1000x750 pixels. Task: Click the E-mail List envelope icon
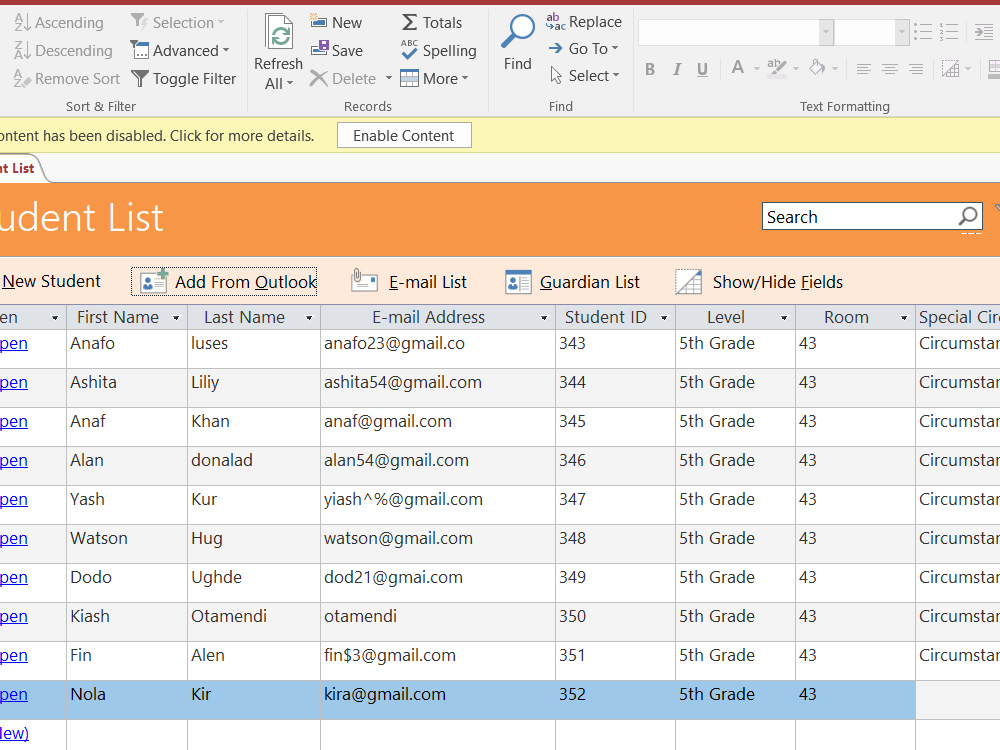[364, 280]
